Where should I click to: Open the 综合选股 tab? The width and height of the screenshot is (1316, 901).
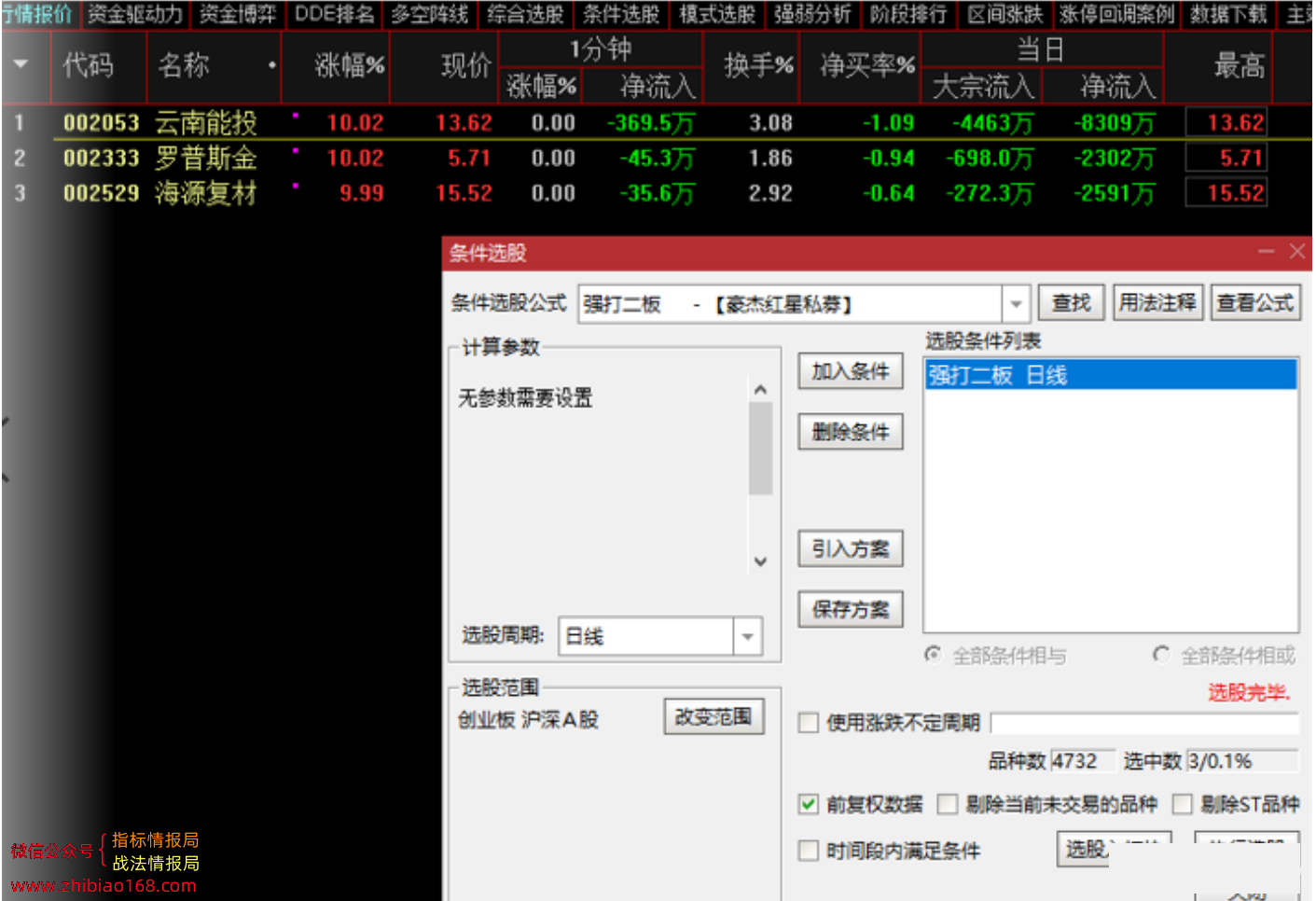(526, 14)
